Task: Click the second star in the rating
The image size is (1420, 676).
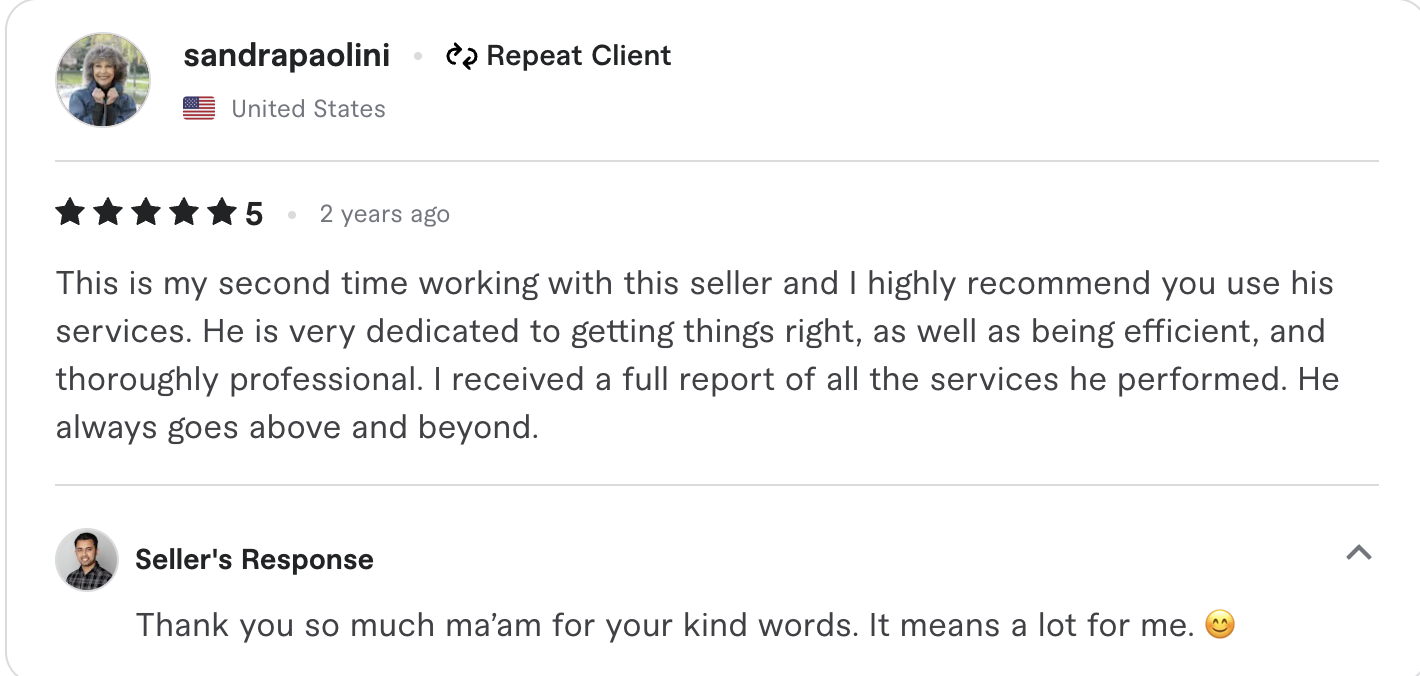Action: tap(108, 211)
